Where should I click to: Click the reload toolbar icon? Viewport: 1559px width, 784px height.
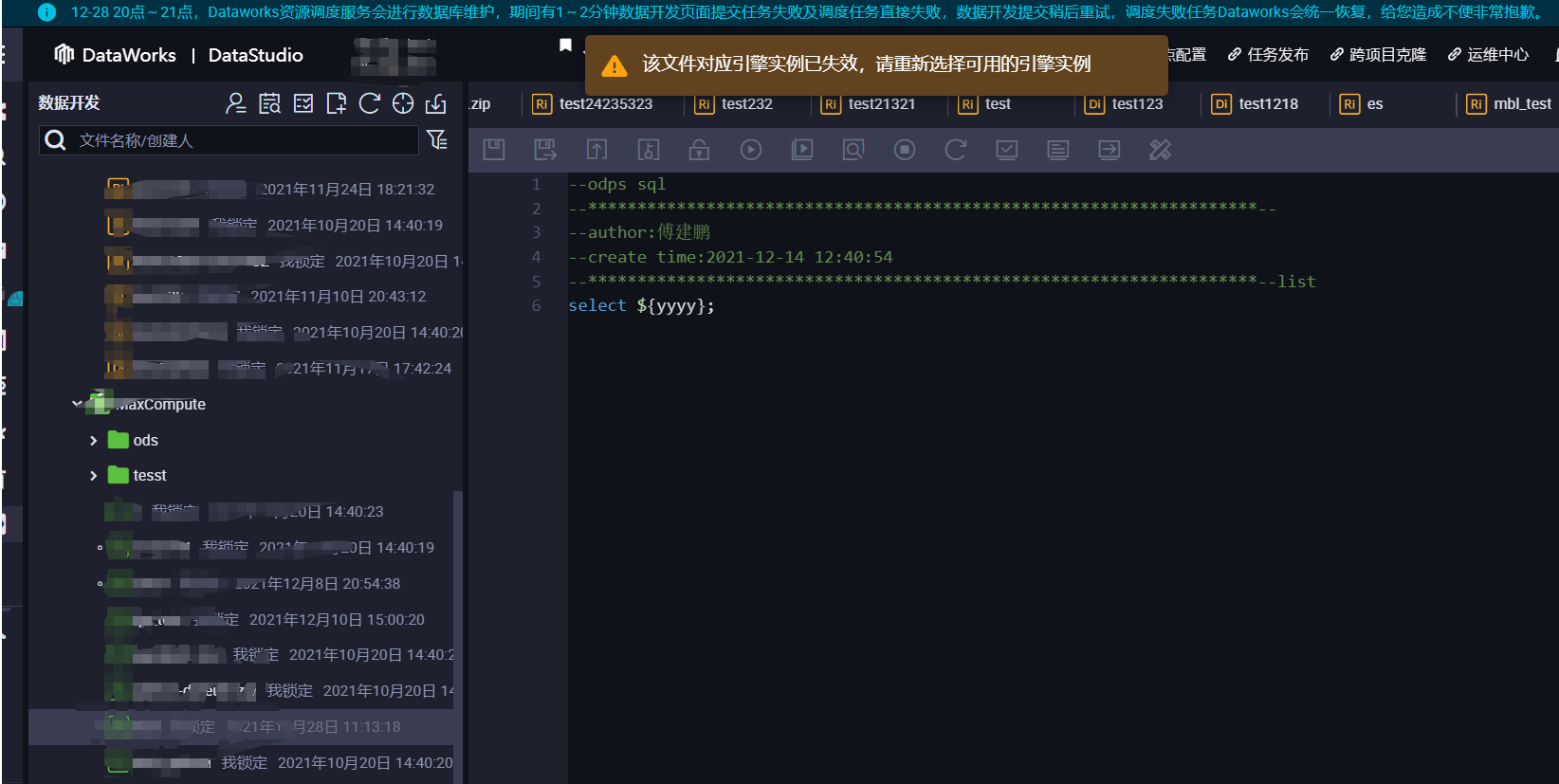click(x=956, y=150)
